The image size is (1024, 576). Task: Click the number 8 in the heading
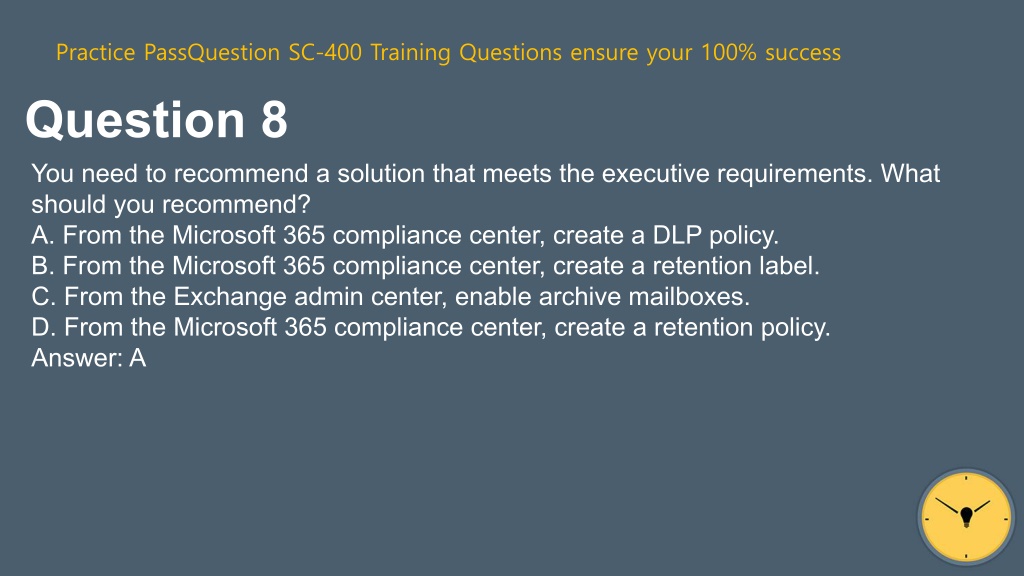pyautogui.click(x=274, y=120)
